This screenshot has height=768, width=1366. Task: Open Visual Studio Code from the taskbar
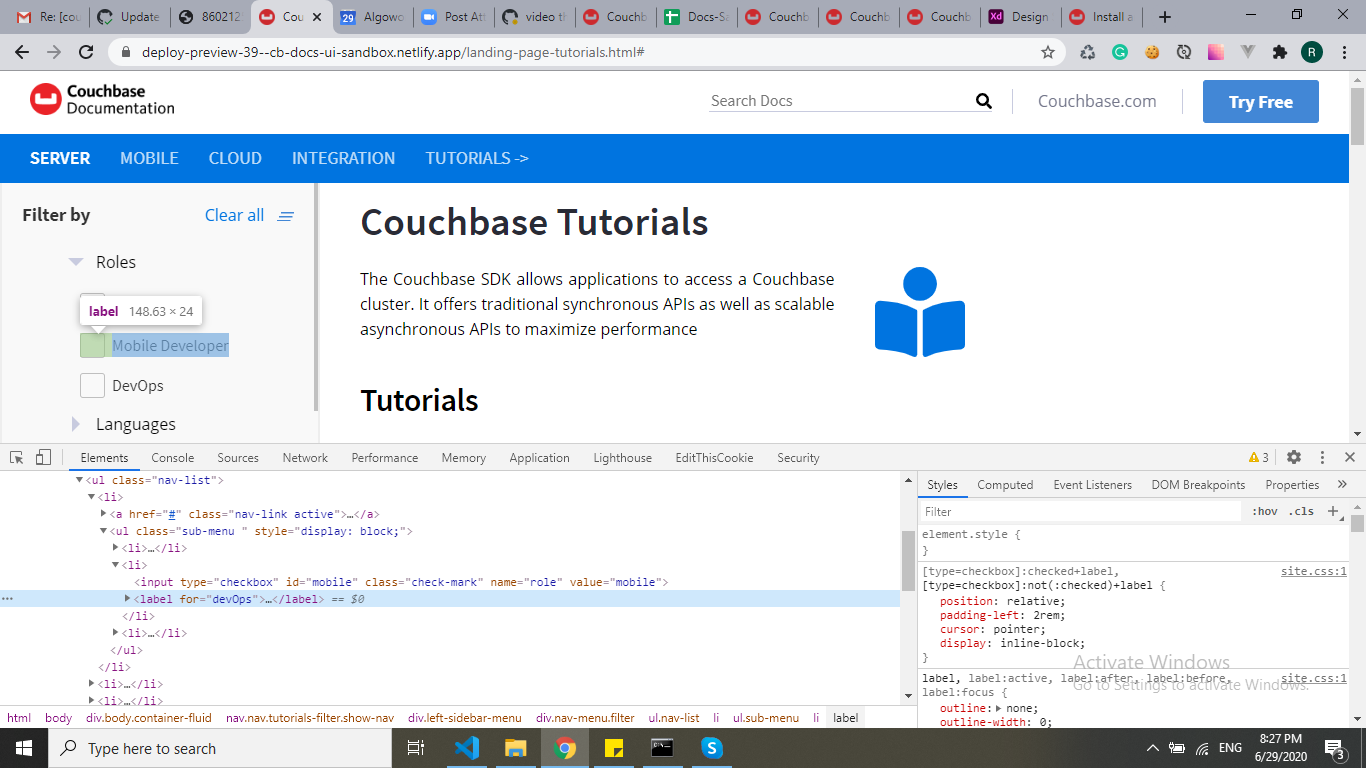[467, 748]
